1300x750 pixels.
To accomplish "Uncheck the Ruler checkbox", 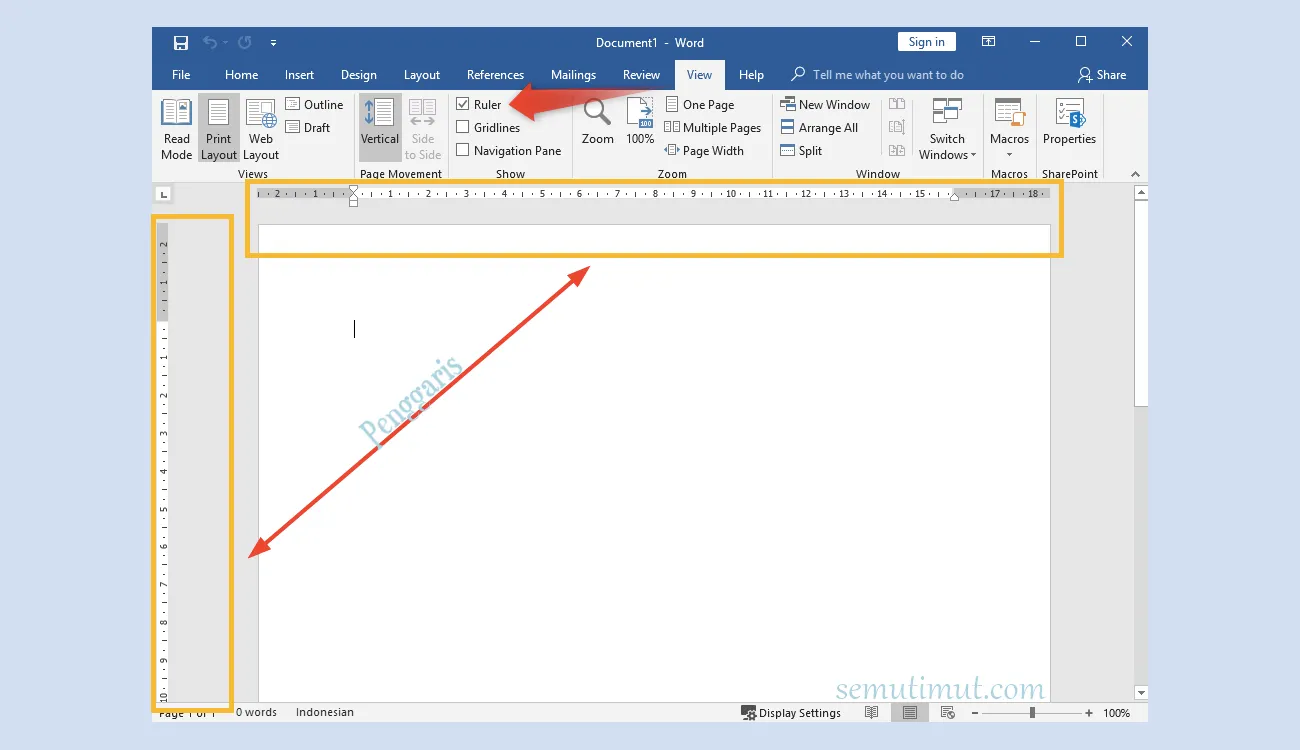I will coord(463,104).
